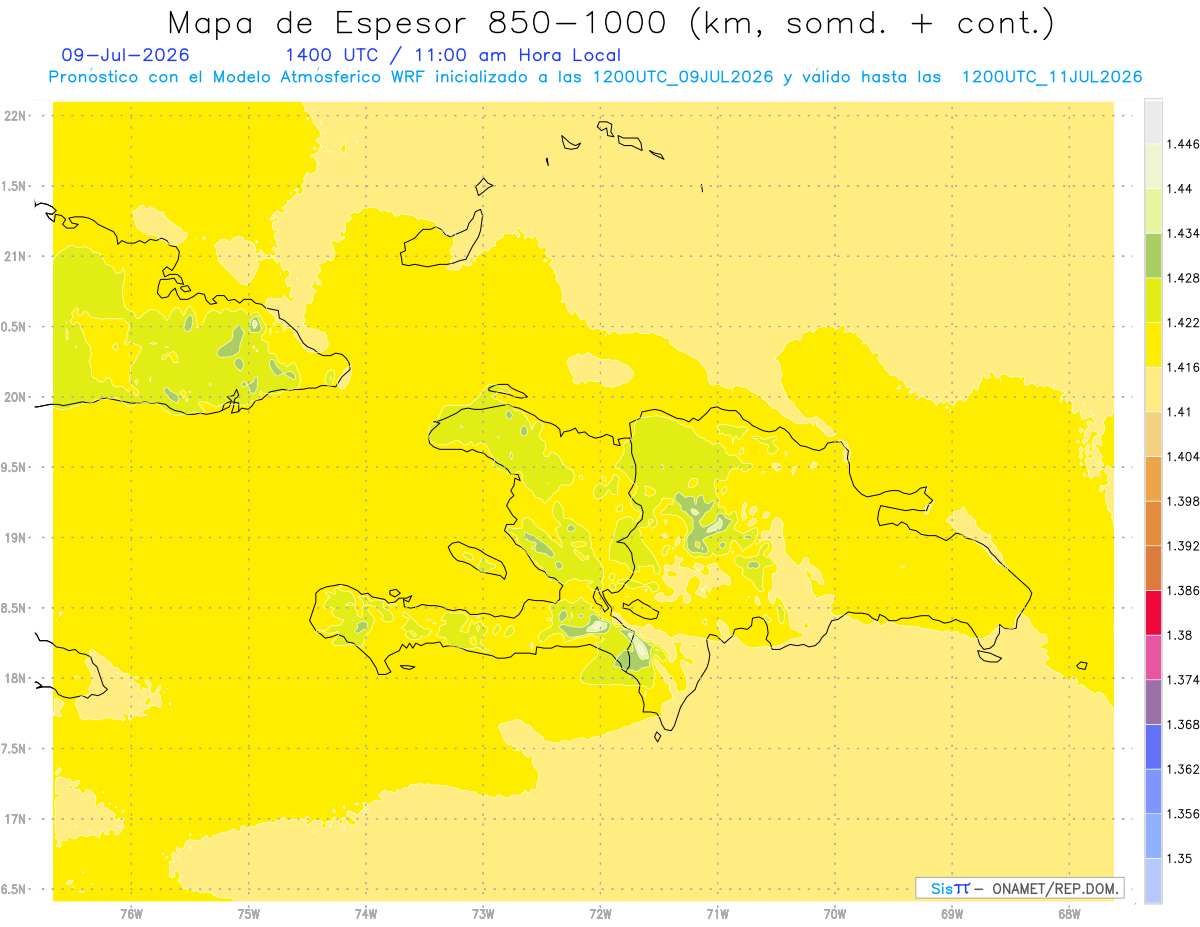The image size is (1200, 927).
Task: Click the latitude label '8.5N'
Action: tap(14, 608)
